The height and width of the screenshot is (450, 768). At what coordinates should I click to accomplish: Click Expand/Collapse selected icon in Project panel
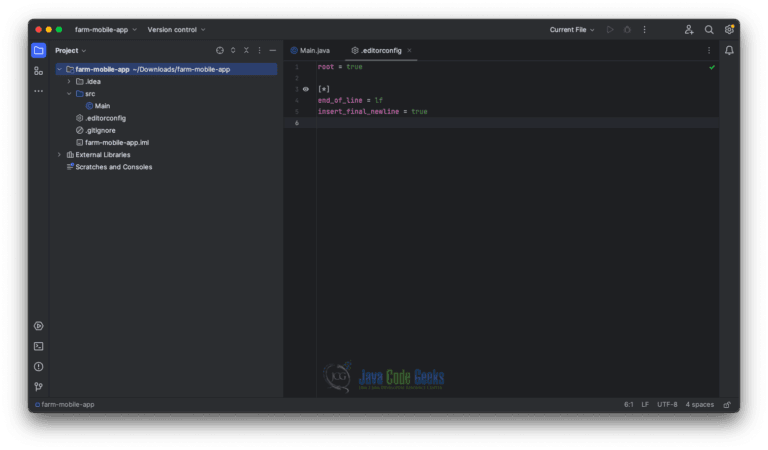pyautogui.click(x=233, y=50)
